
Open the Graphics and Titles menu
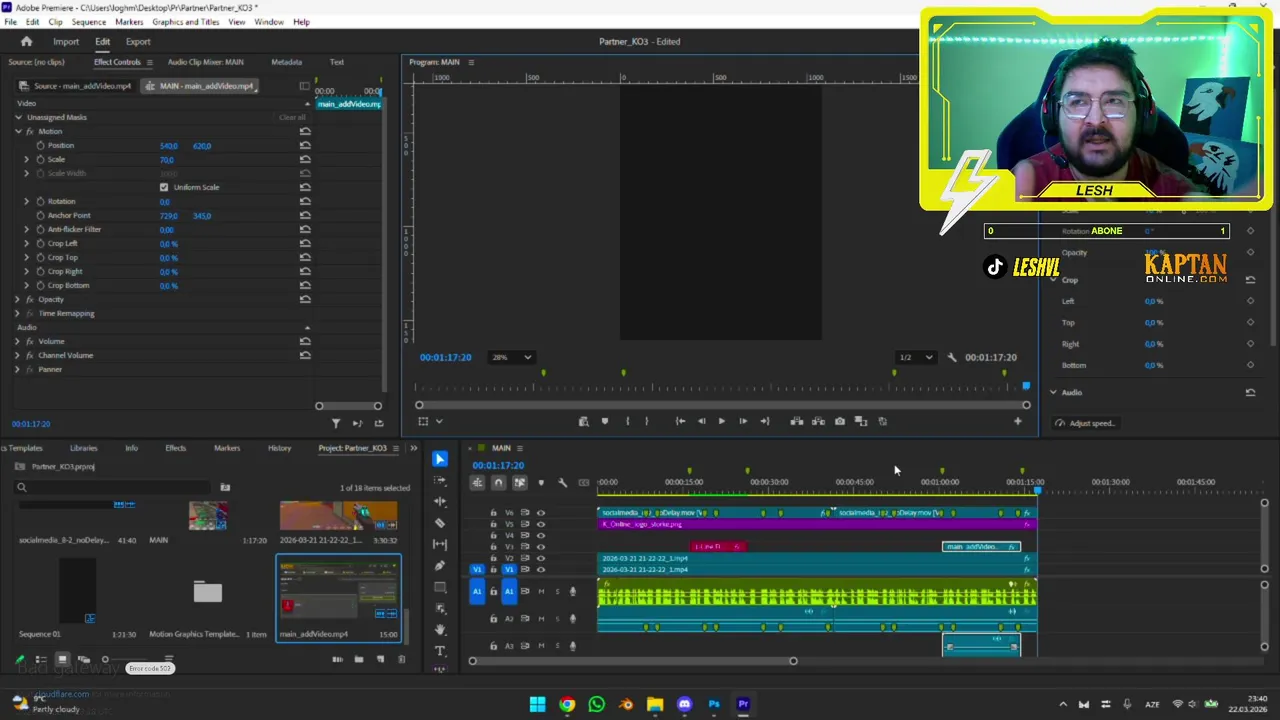186,22
